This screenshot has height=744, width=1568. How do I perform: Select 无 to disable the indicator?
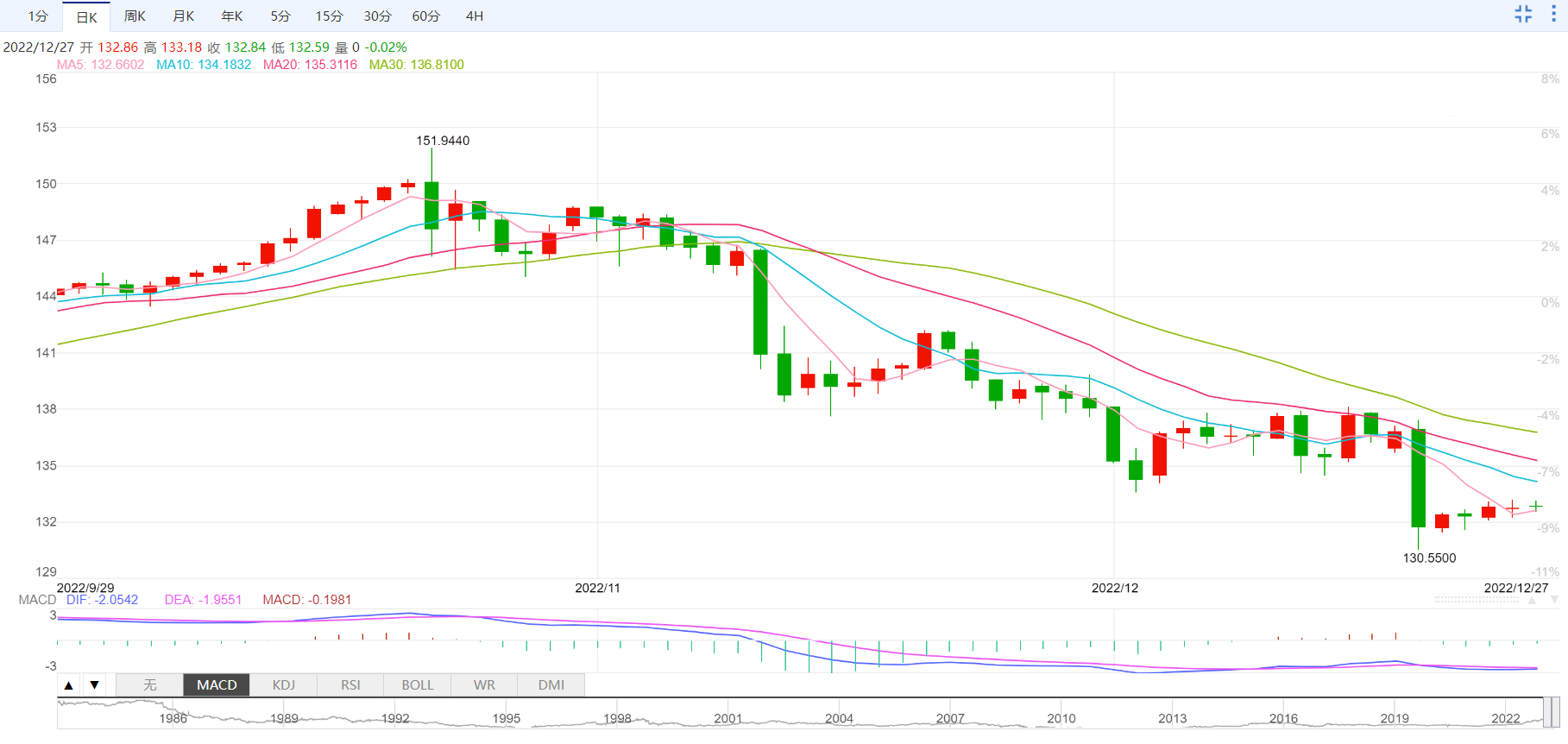click(x=149, y=685)
